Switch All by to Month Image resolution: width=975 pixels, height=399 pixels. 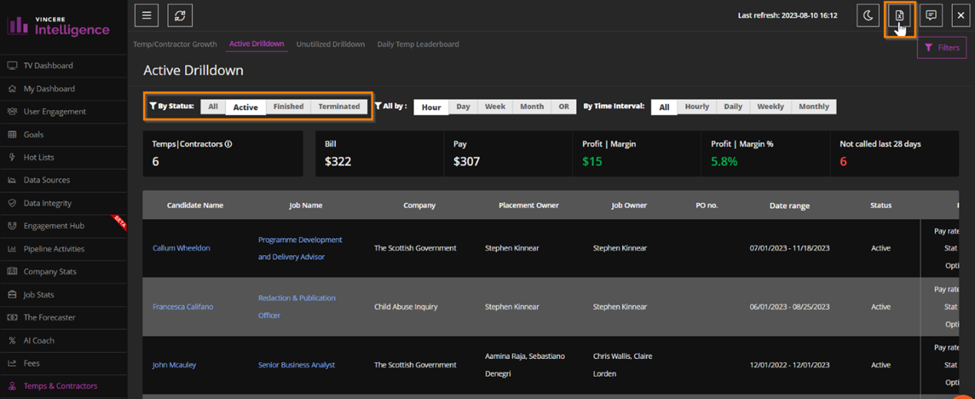pyautogui.click(x=532, y=107)
